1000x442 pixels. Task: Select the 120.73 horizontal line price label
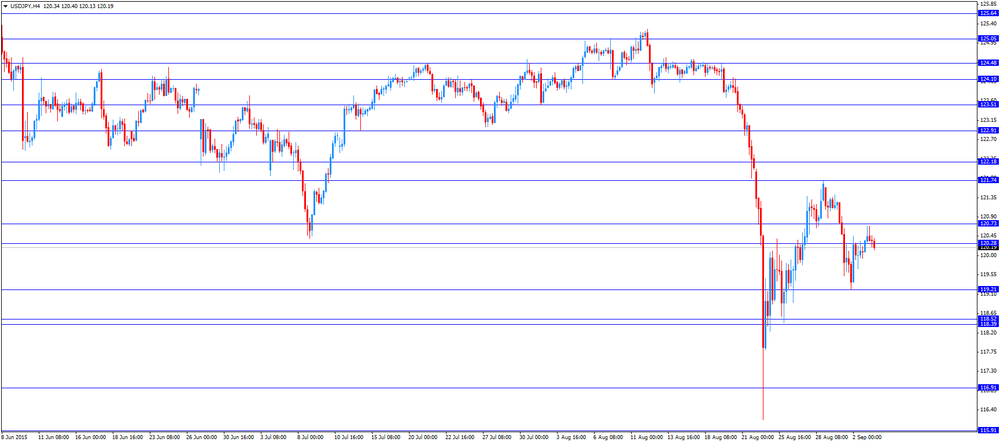pyautogui.click(x=989, y=224)
